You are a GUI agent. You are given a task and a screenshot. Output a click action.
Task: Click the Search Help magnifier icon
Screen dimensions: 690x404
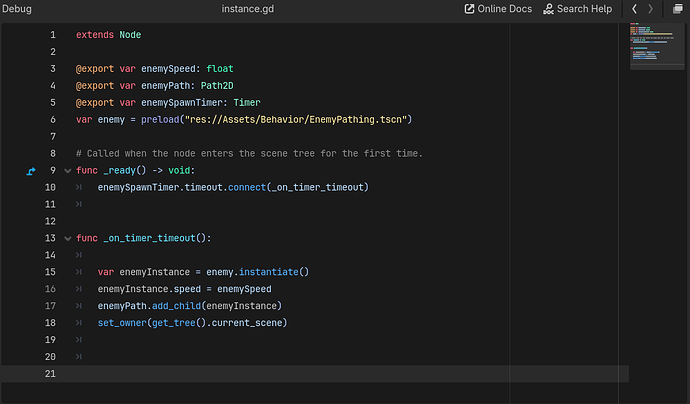pyautogui.click(x=548, y=9)
